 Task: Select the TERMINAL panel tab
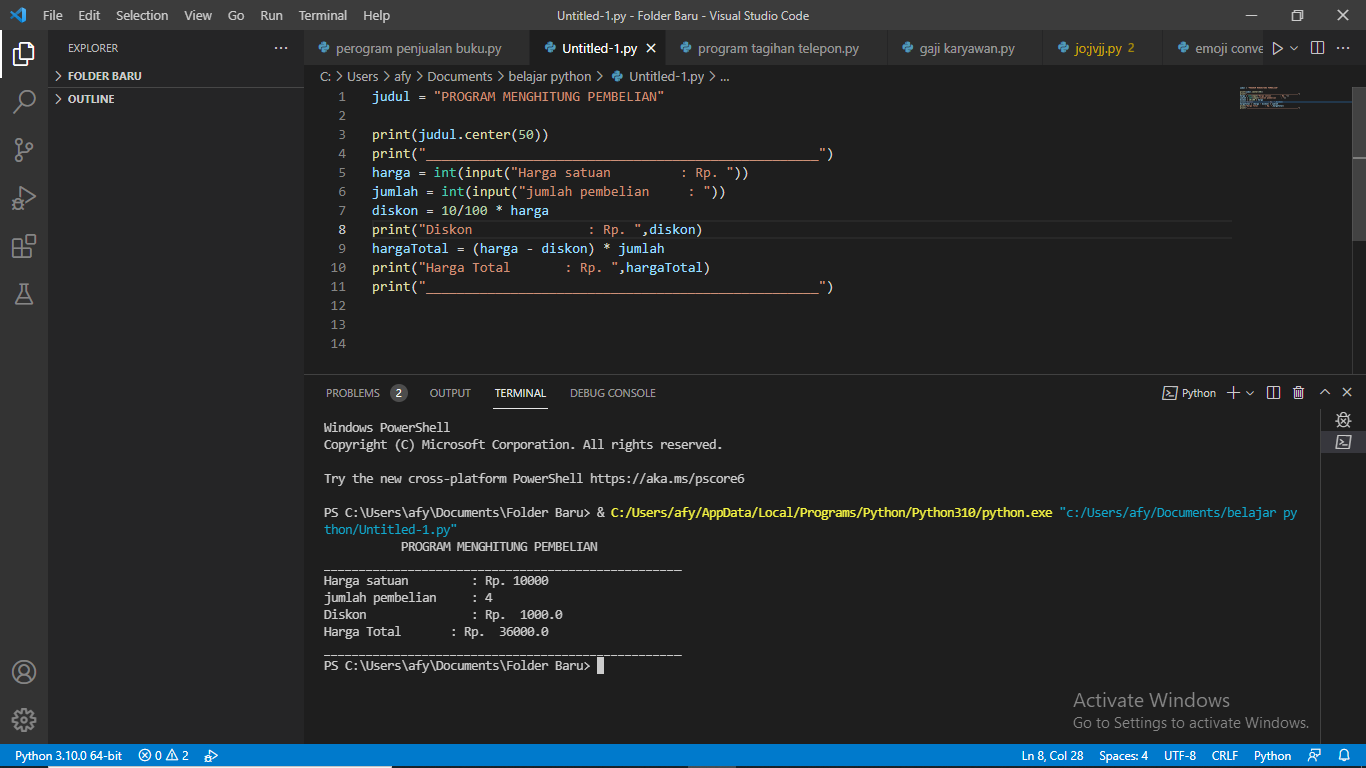520,393
